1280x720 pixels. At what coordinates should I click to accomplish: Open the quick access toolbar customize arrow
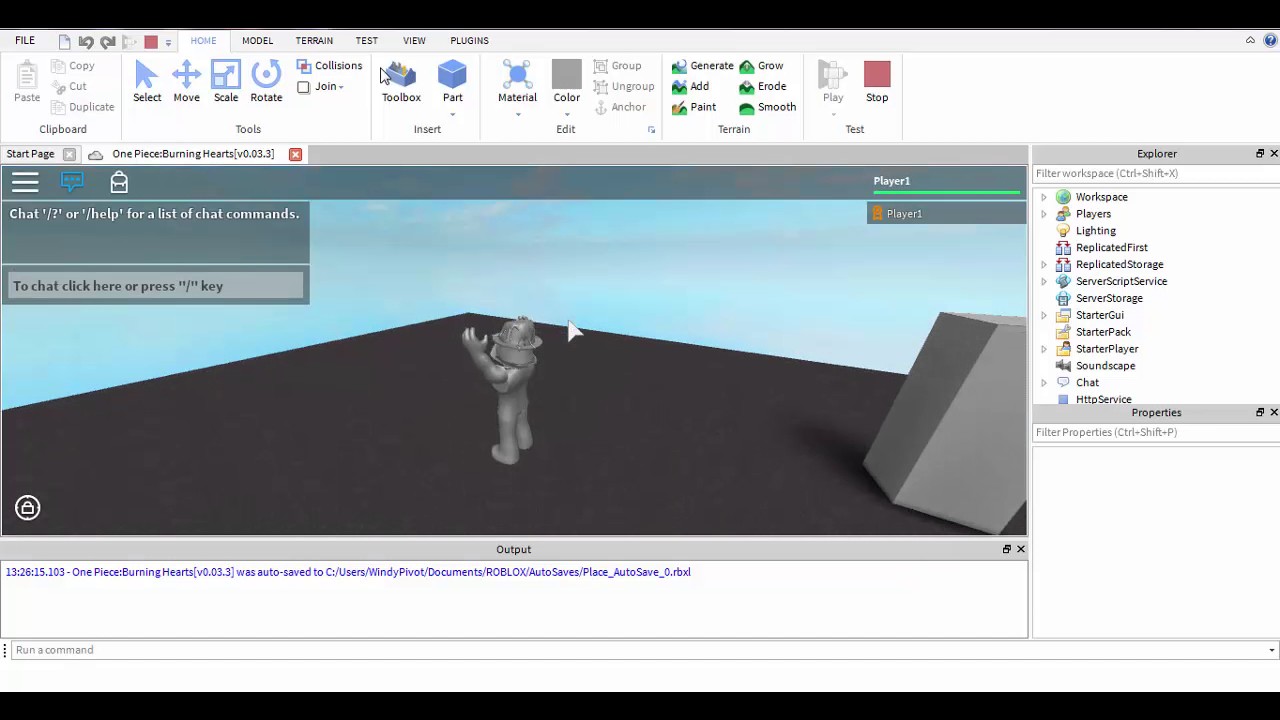coord(168,42)
